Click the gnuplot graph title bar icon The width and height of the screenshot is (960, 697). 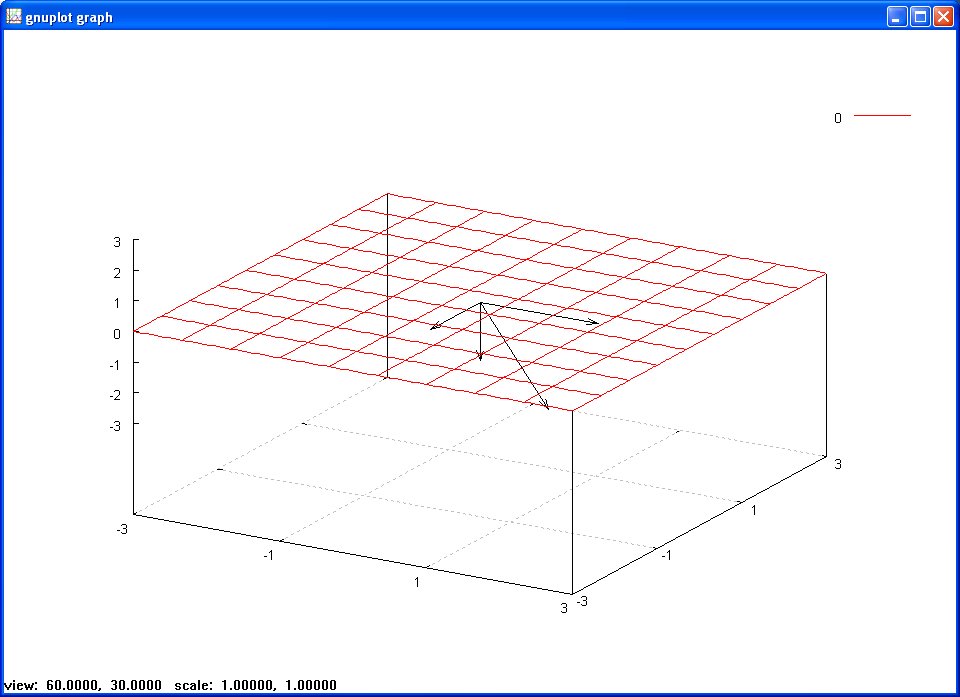pos(13,17)
